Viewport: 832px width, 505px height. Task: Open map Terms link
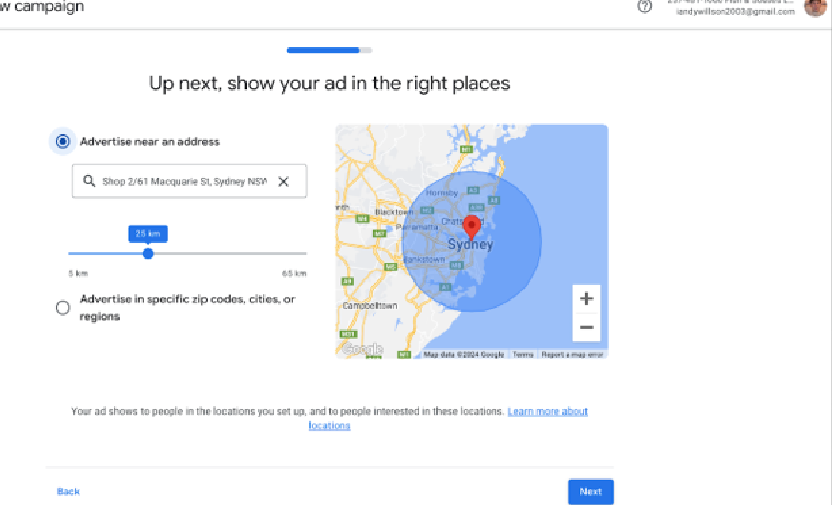[523, 354]
